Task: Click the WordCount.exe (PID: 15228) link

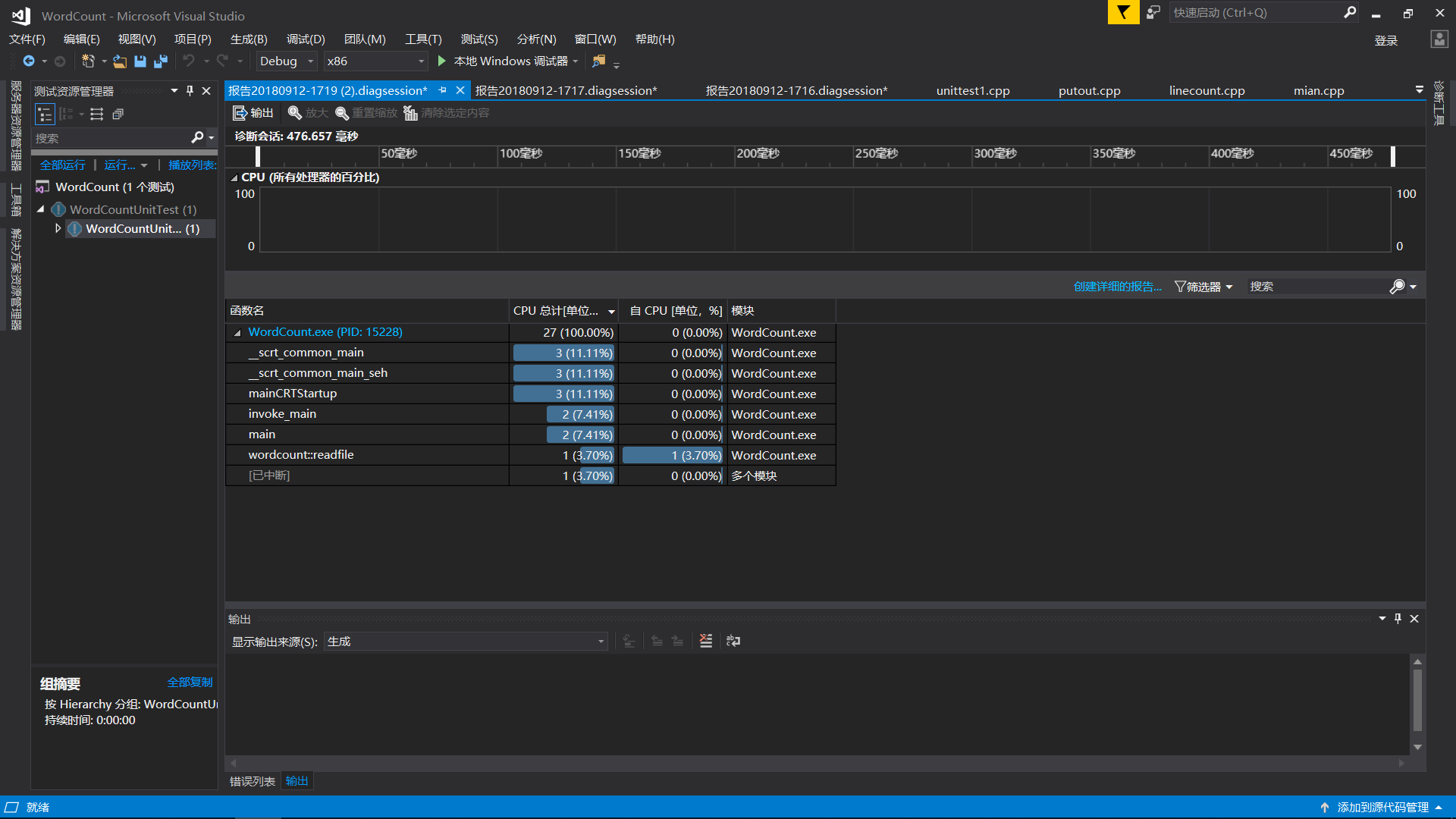Action: [325, 332]
